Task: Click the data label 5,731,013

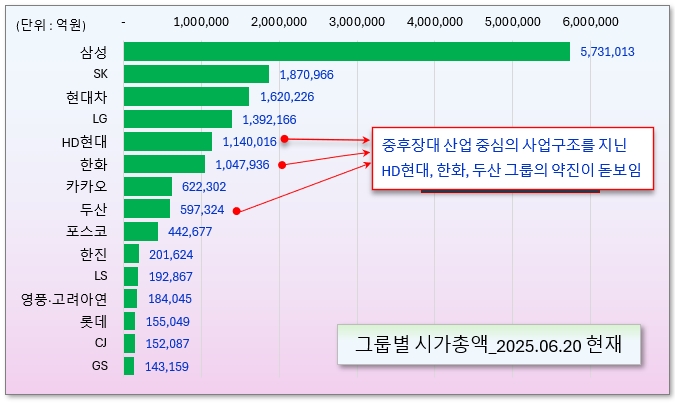Action: (607, 52)
